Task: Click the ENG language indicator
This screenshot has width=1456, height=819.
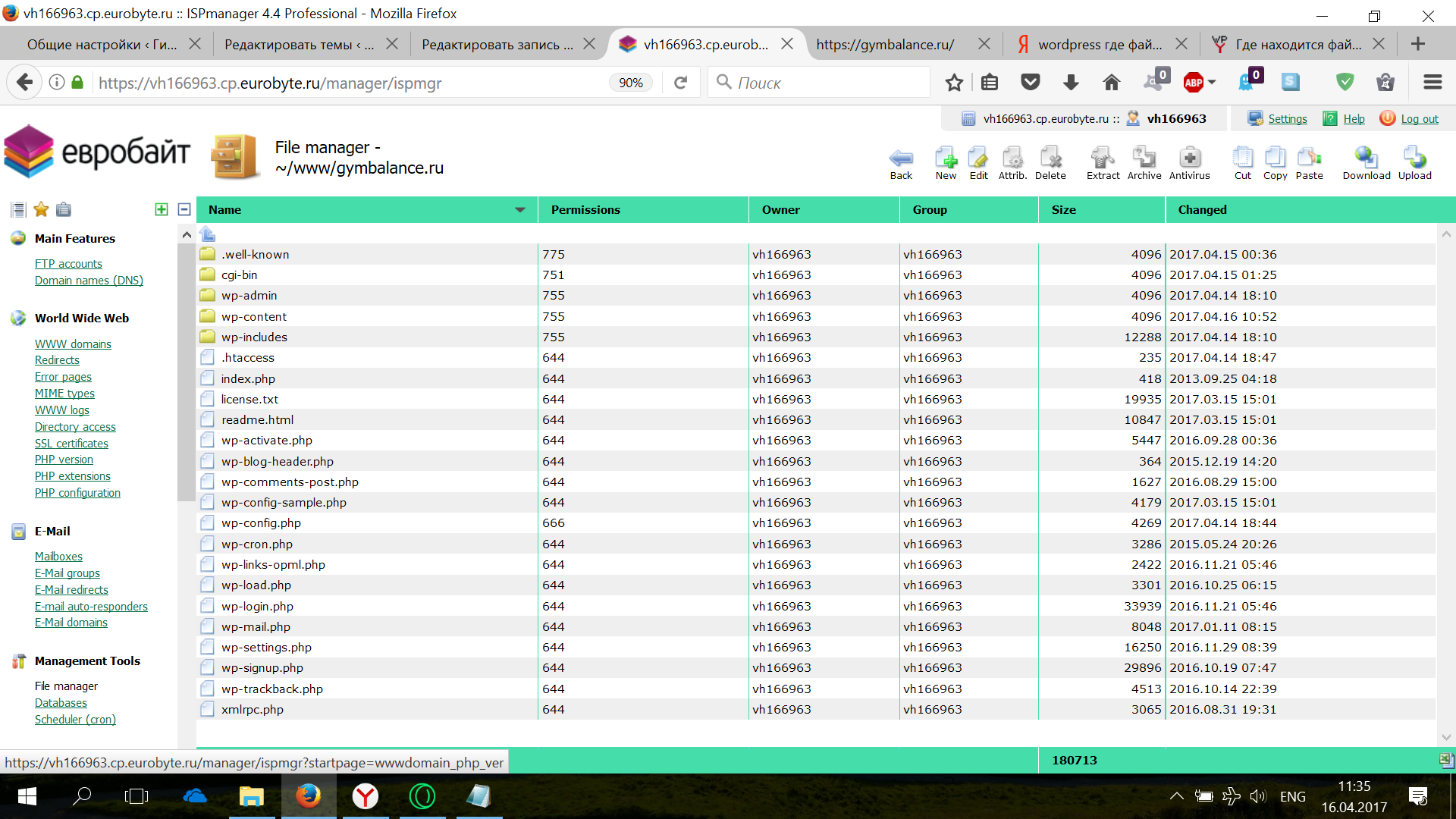Action: tap(1293, 796)
